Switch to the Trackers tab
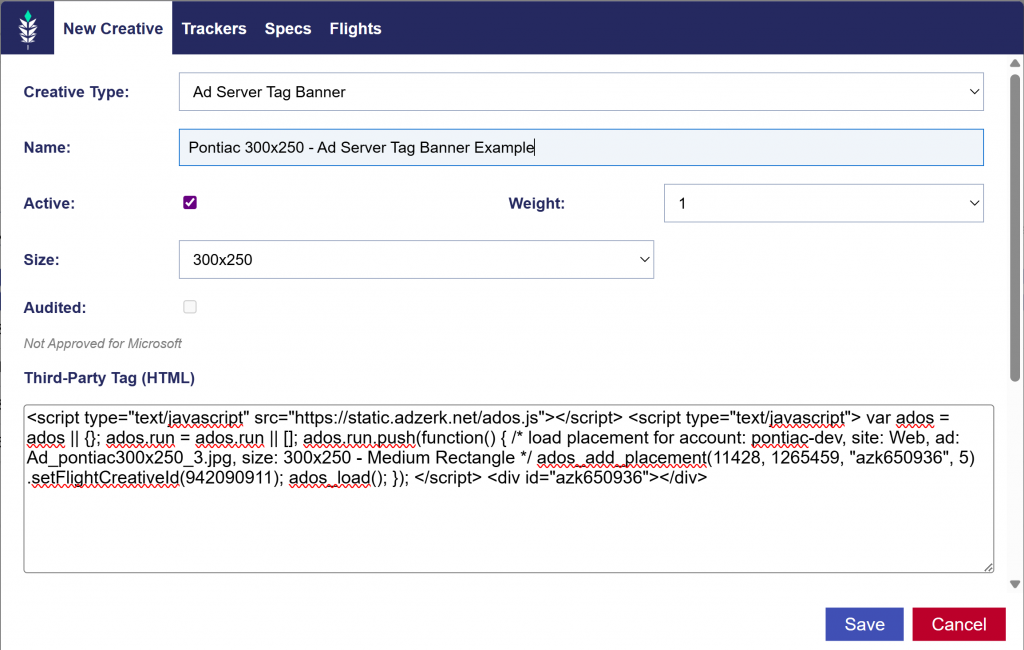Viewport: 1024px width, 650px height. 214,29
